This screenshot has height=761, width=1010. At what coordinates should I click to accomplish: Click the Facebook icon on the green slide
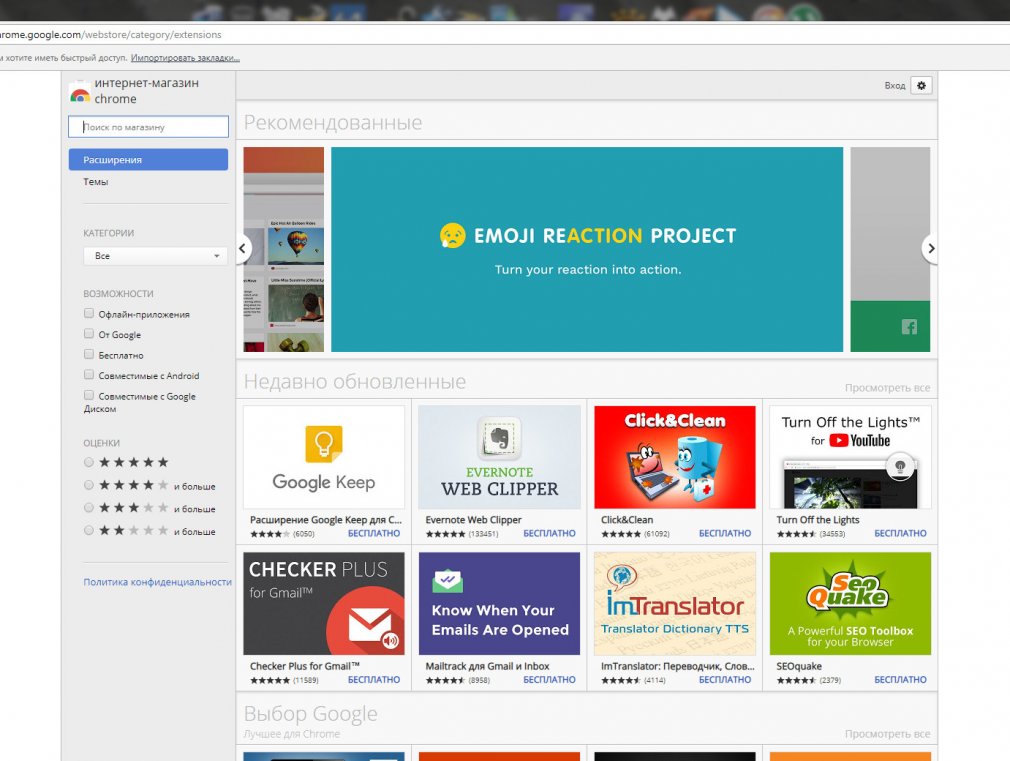[x=909, y=327]
